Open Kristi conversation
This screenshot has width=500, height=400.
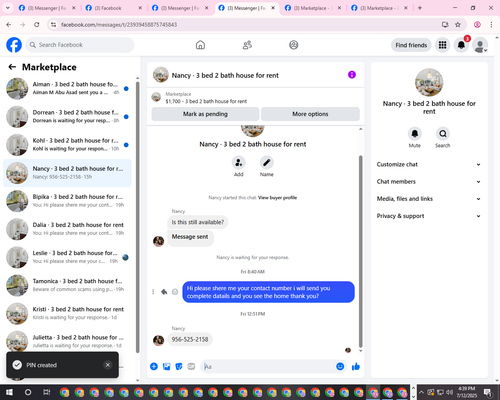(67, 313)
